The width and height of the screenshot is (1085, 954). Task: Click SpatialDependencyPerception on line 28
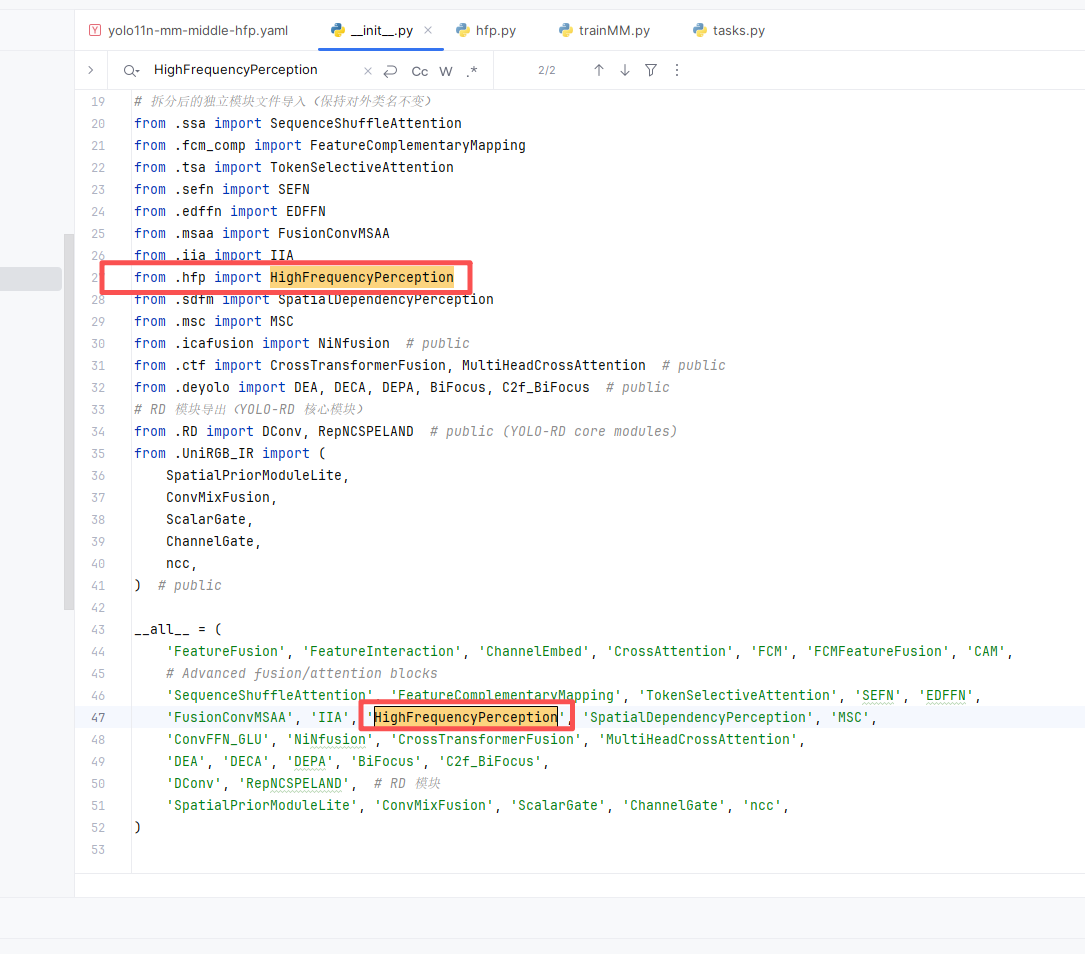click(x=385, y=300)
